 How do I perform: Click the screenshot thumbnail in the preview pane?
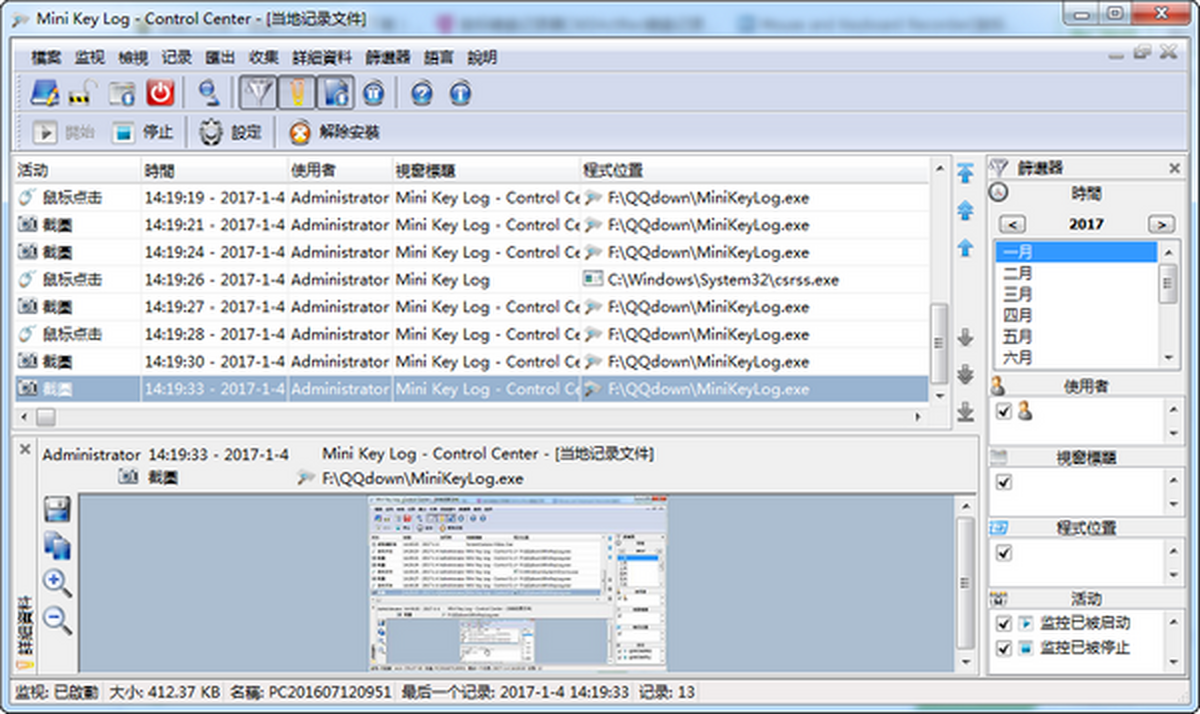pyautogui.click(x=518, y=583)
